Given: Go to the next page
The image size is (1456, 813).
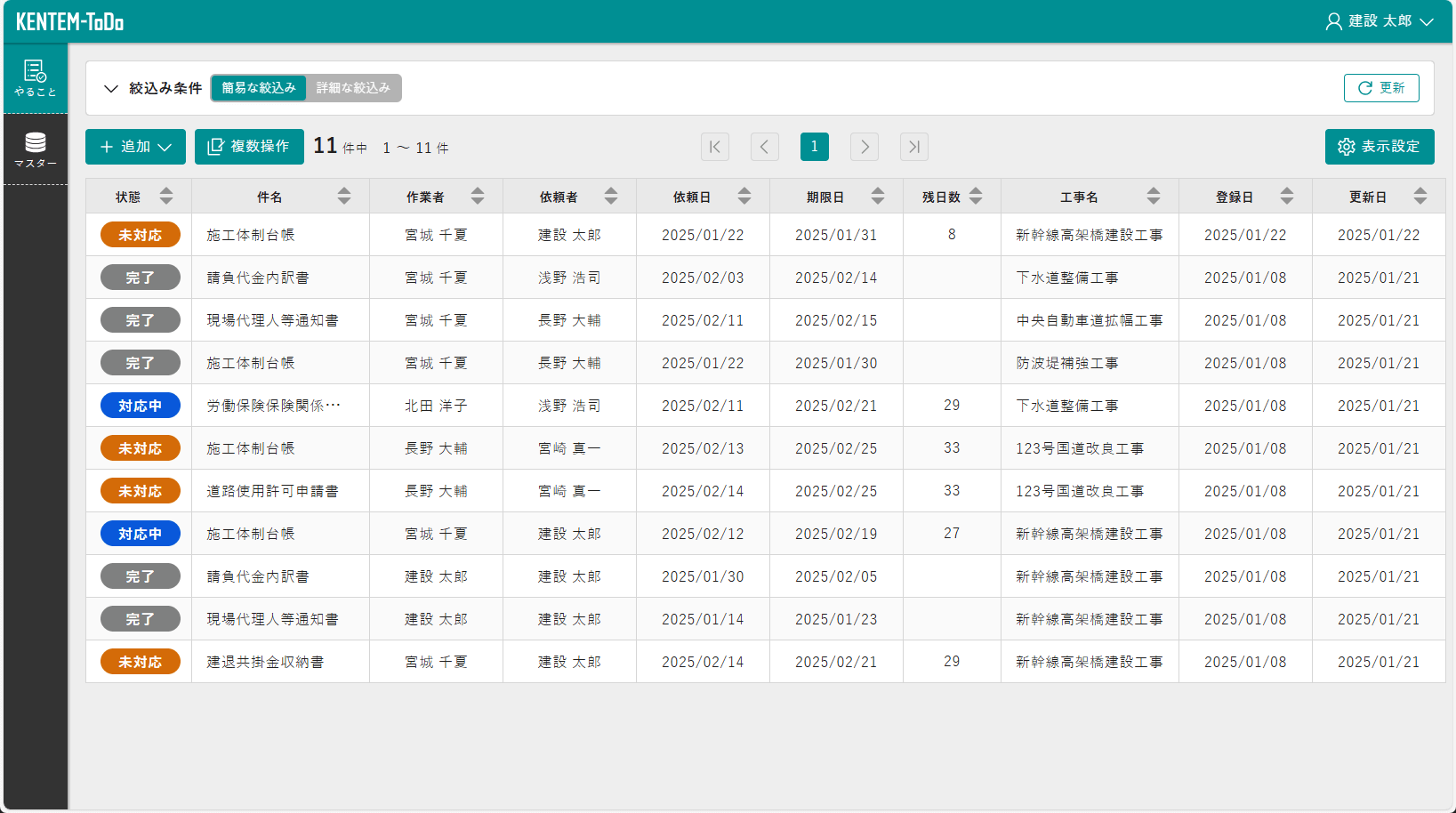Looking at the screenshot, I should (865, 147).
